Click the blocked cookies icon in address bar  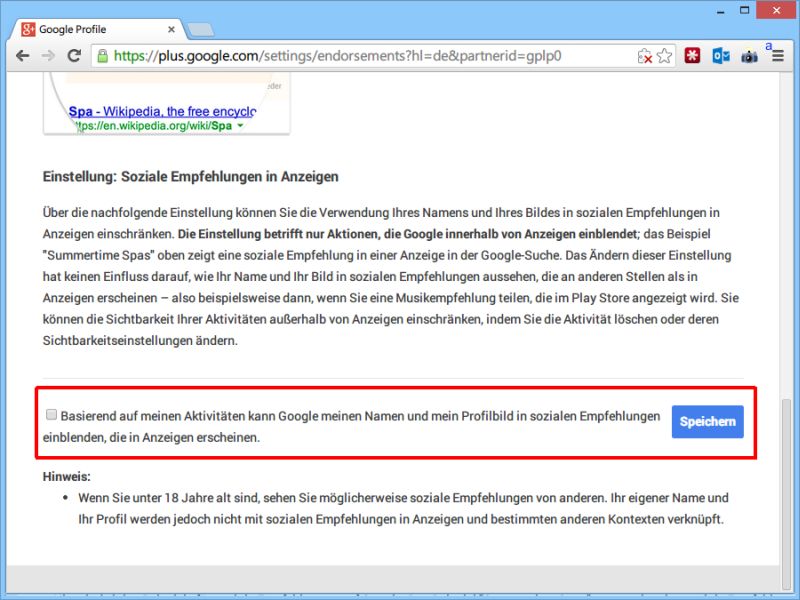click(645, 56)
